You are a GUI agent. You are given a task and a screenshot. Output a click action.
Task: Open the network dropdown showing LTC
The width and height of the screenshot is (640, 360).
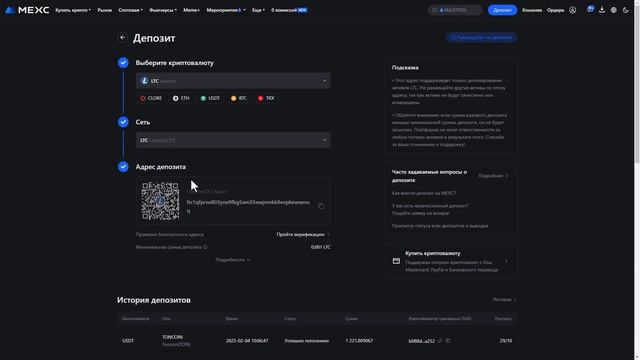(x=233, y=140)
